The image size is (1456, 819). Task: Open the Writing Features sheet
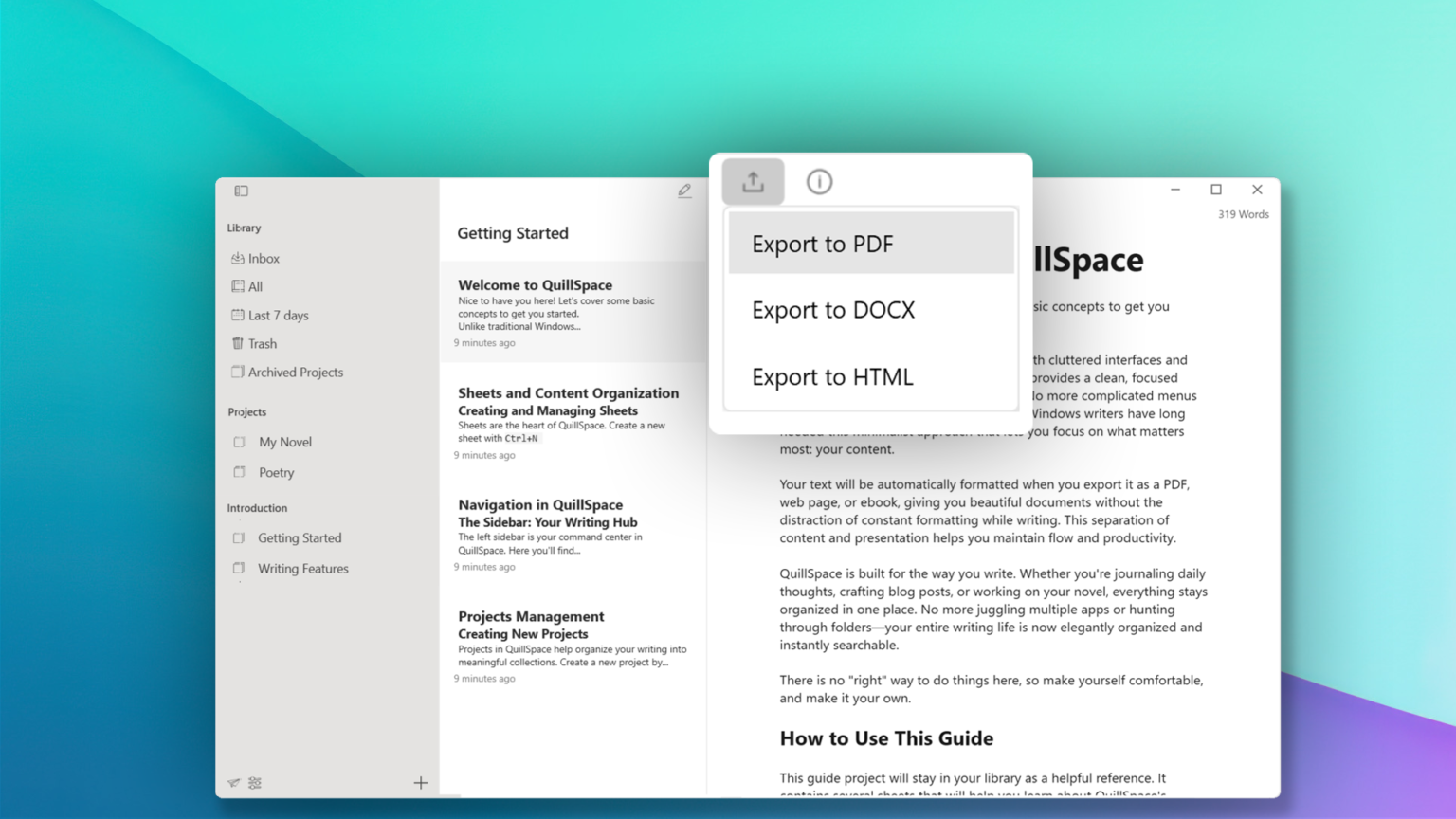302,568
